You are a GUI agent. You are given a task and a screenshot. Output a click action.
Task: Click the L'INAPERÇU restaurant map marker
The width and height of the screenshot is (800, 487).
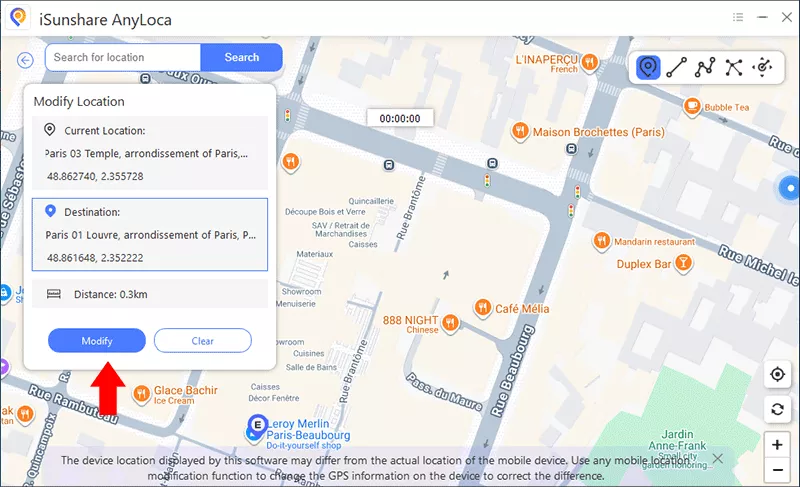pyautogui.click(x=590, y=63)
